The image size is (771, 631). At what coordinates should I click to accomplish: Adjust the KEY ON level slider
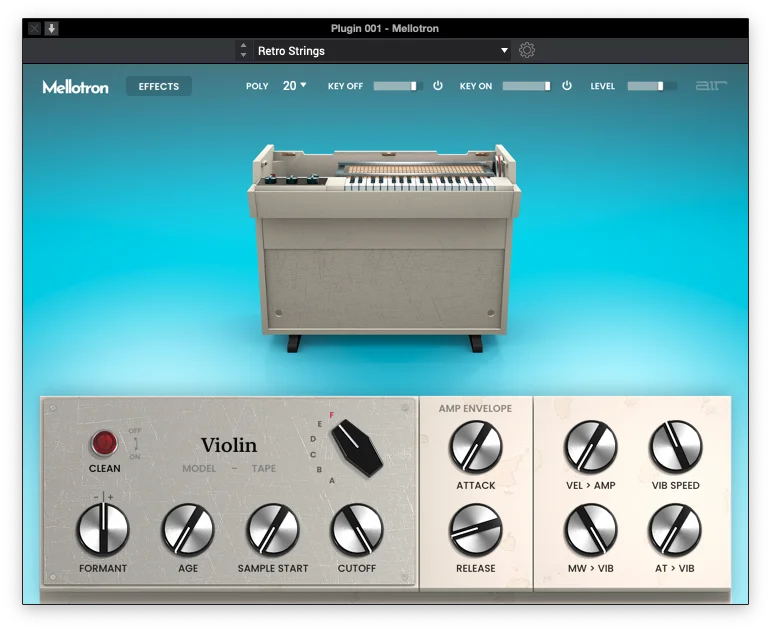point(526,86)
